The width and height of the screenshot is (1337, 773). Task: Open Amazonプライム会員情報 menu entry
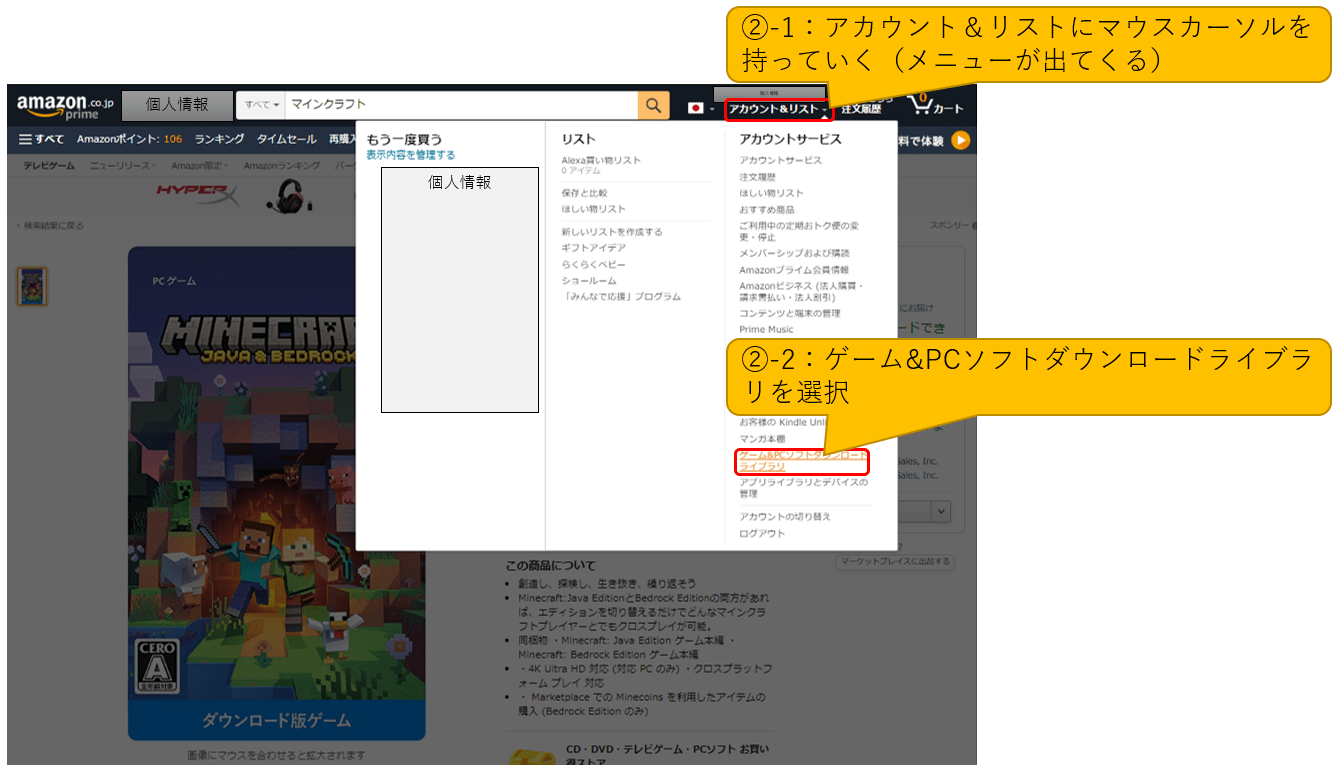tap(794, 270)
